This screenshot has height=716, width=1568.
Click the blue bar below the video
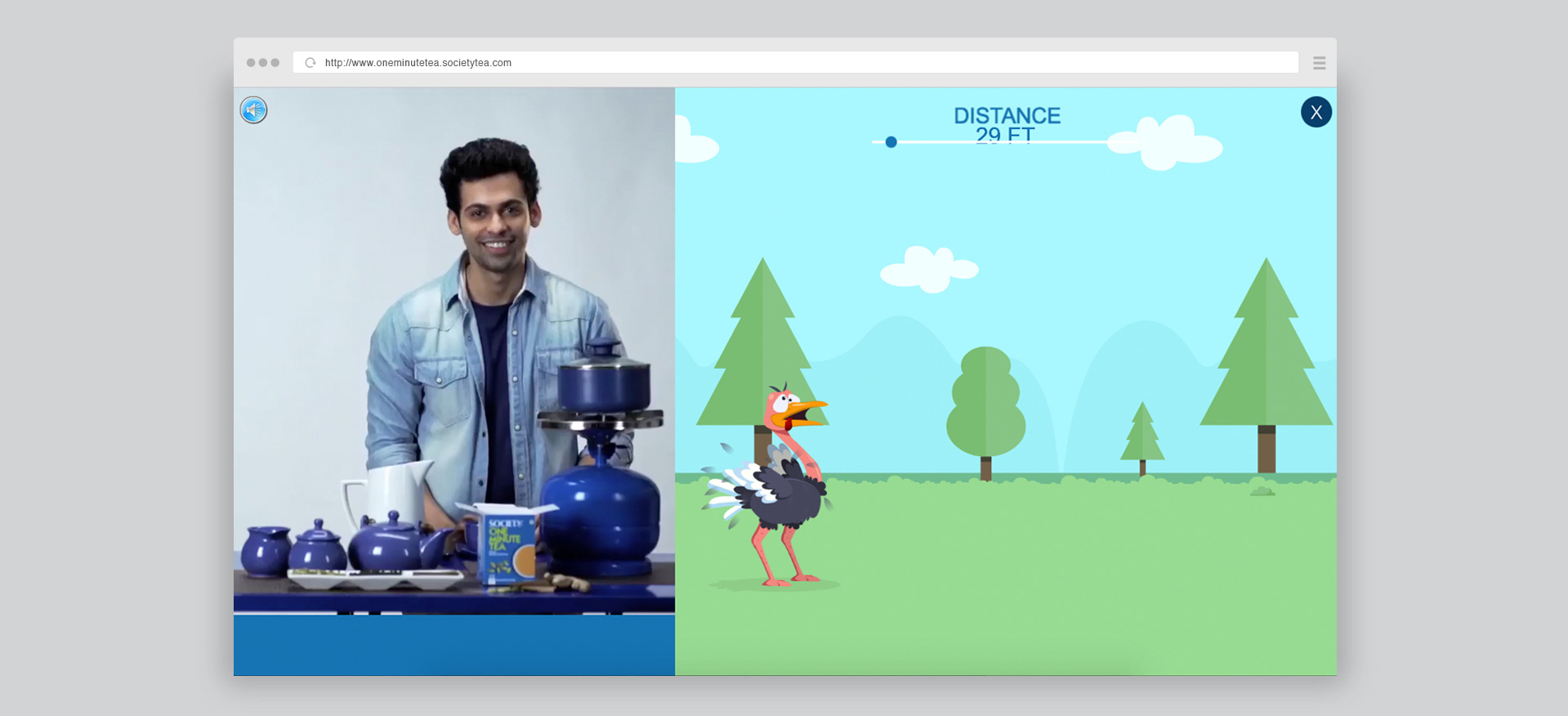453,645
